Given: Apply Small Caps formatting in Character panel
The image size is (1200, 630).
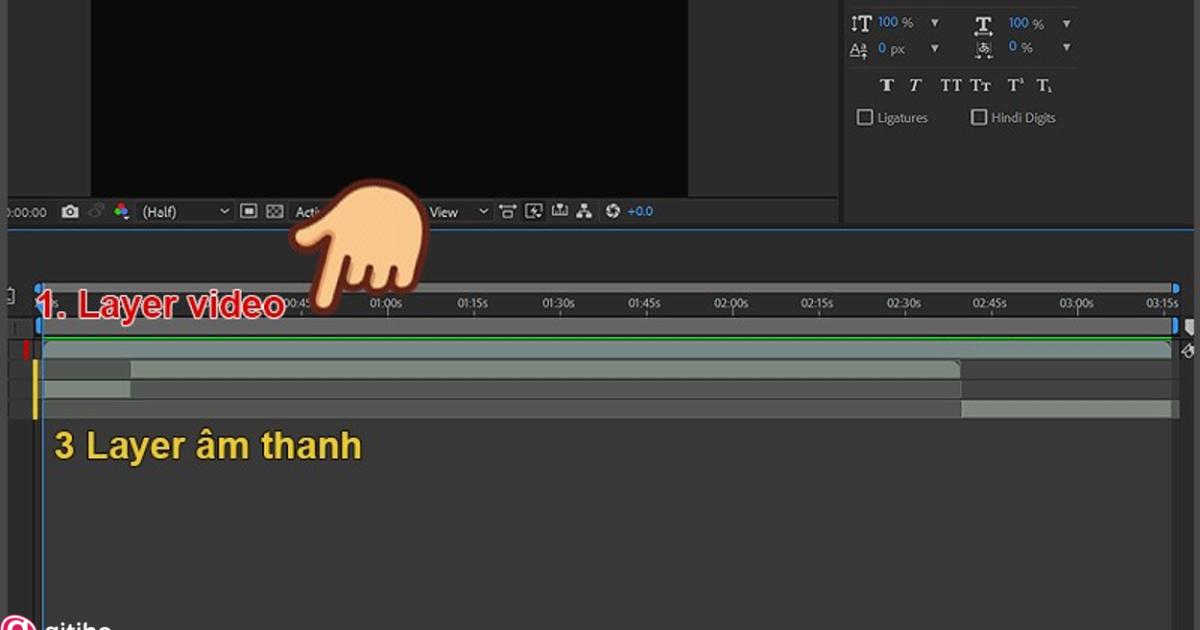Looking at the screenshot, I should pos(981,85).
